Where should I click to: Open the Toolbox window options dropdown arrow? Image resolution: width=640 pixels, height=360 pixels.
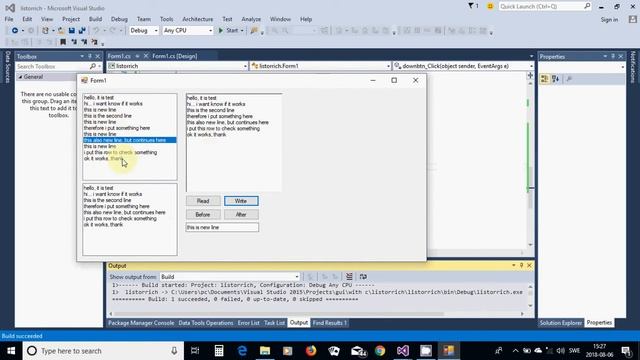[82, 56]
